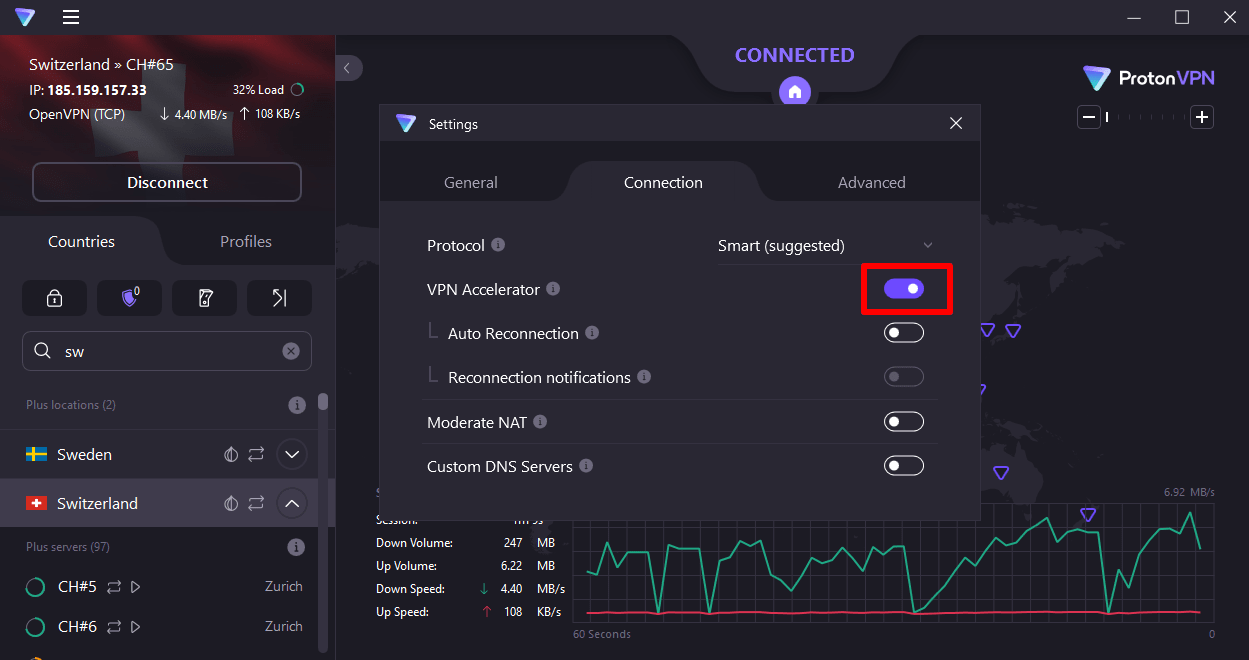Switch to the Advanced settings tab
Screen dimensions: 1249x660
click(871, 182)
